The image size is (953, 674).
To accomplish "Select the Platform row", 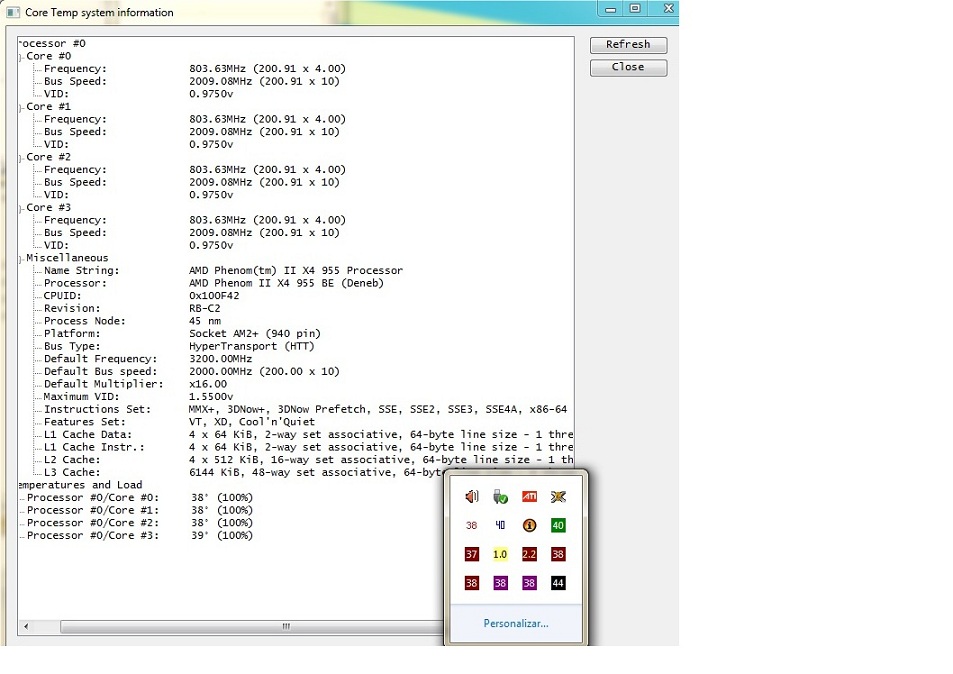I will (182, 334).
